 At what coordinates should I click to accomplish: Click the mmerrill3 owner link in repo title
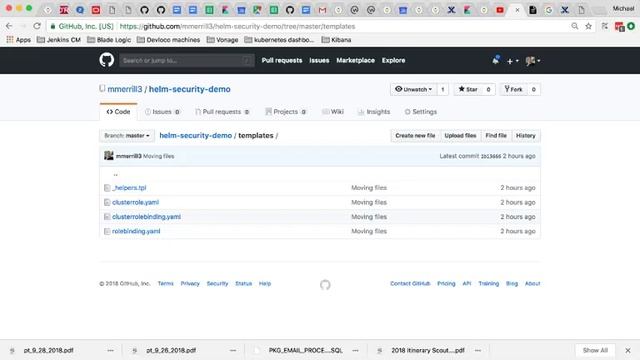[x=125, y=89]
